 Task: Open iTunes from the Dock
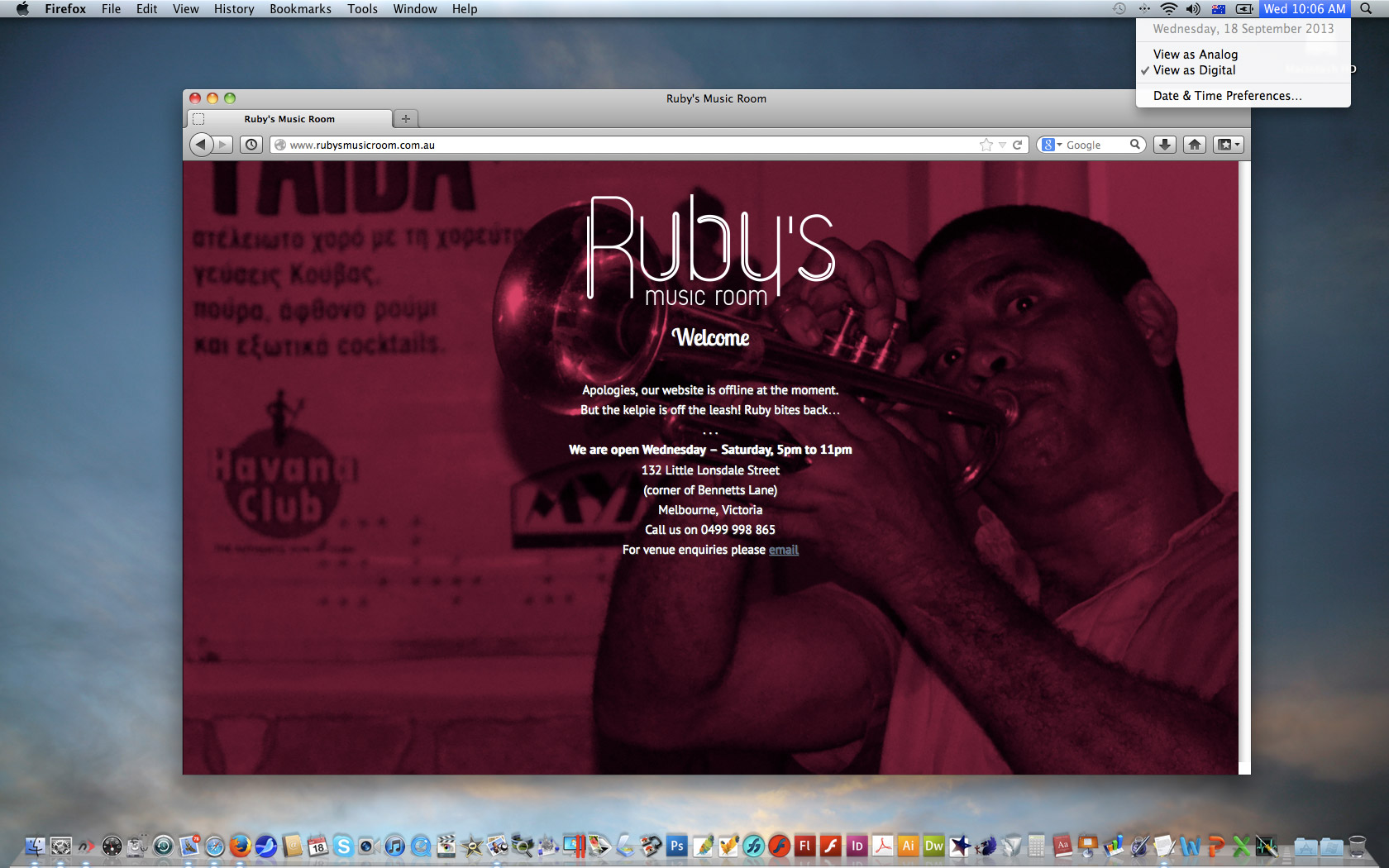[395, 846]
